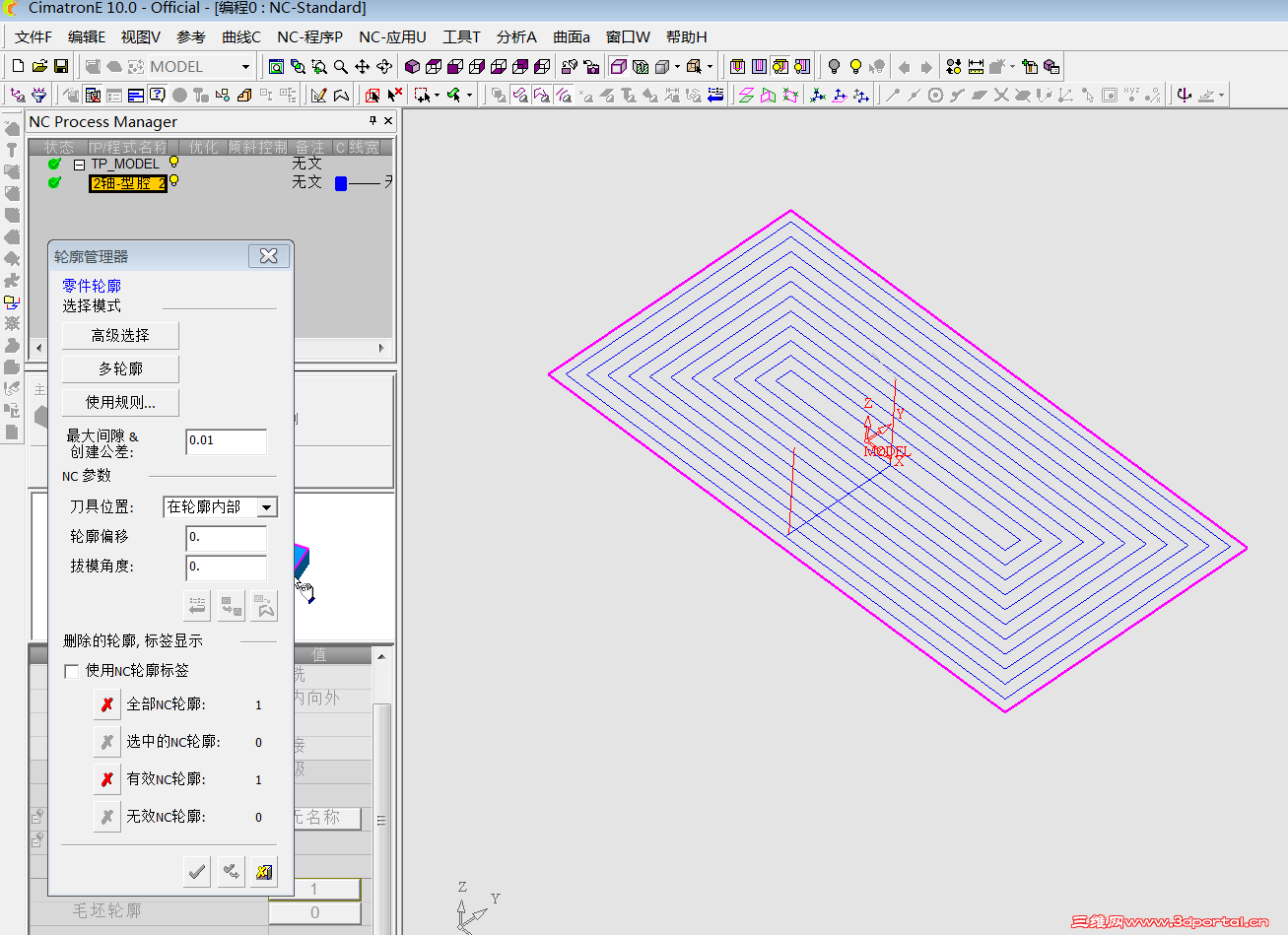Click the 最大间隙 tolerance field showing 0.01

[226, 441]
